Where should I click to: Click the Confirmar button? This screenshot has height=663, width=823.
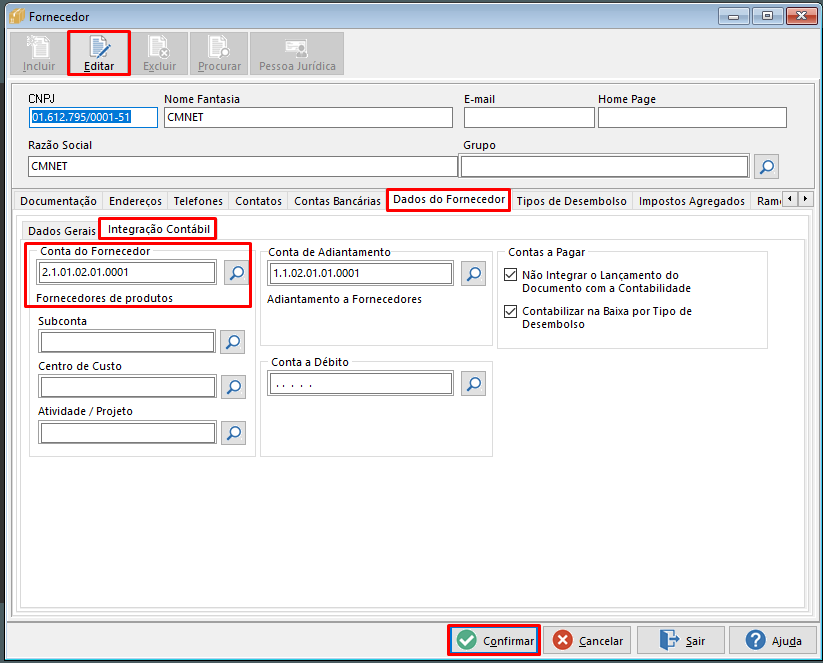tap(494, 640)
